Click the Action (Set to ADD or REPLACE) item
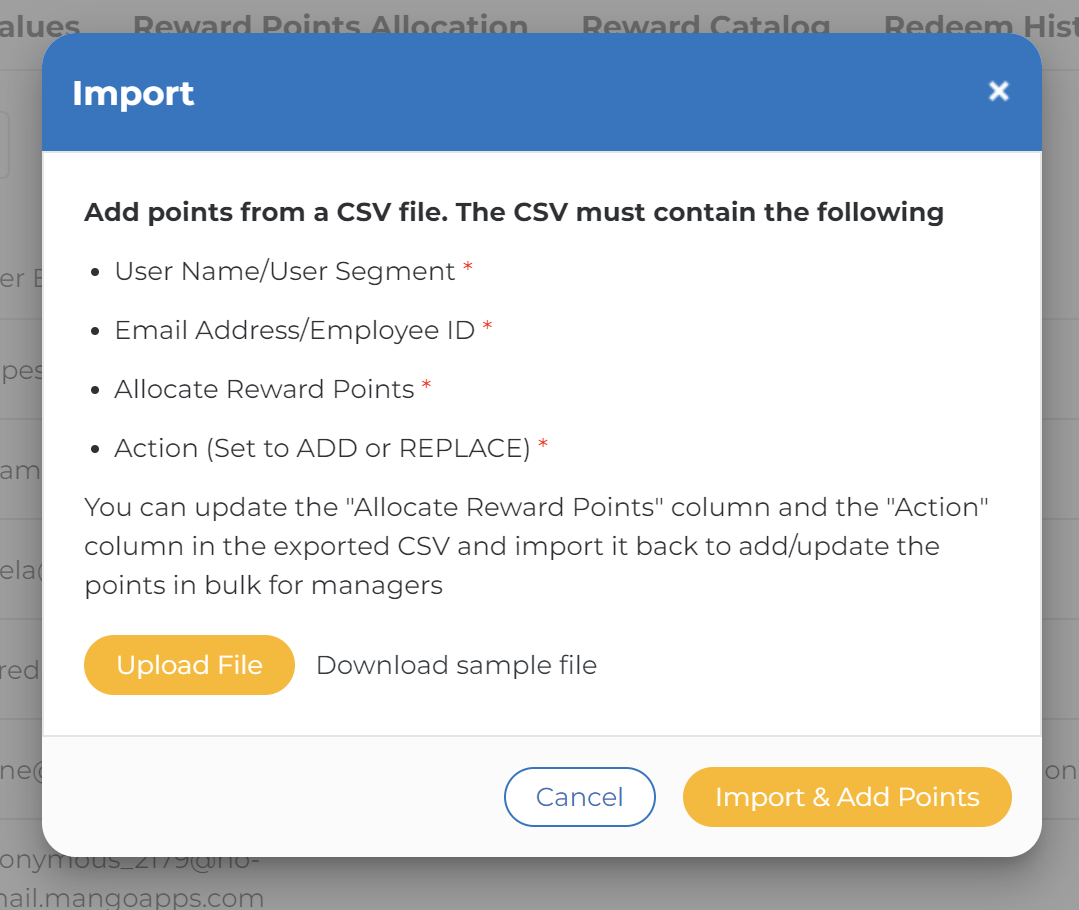The width and height of the screenshot is (1079, 910). [x=322, y=448]
